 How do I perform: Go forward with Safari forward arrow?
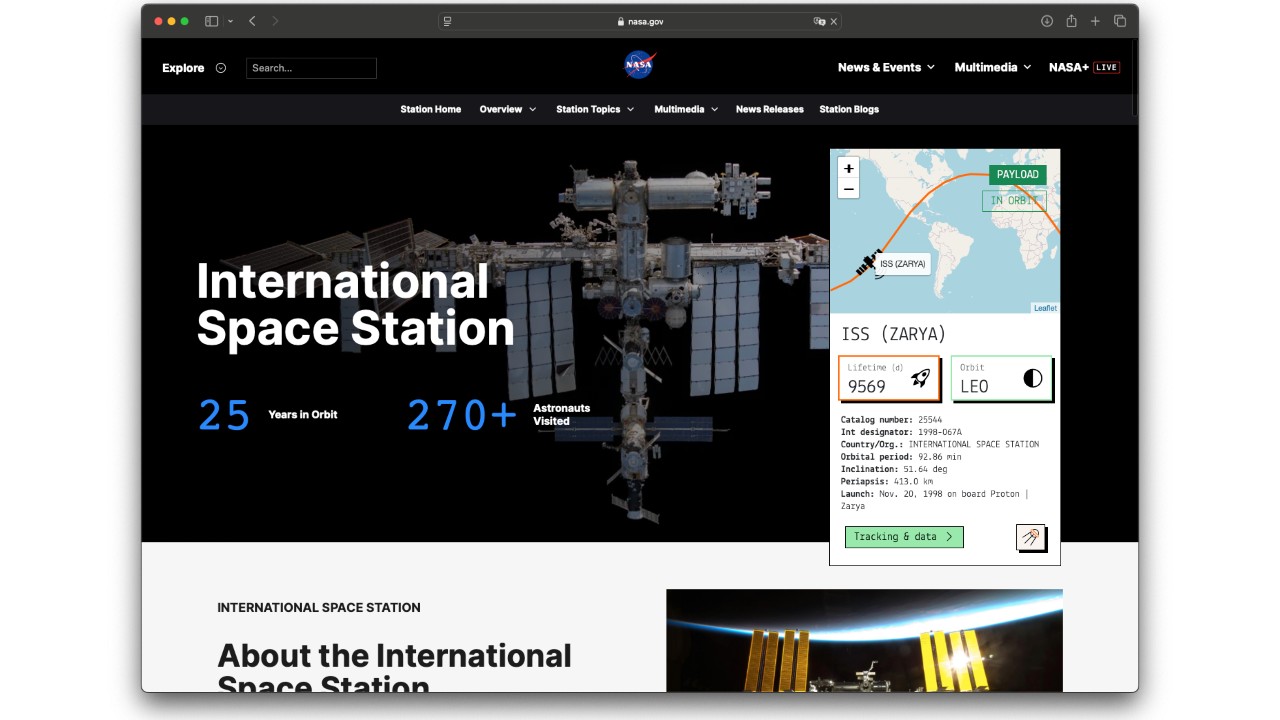point(275,21)
